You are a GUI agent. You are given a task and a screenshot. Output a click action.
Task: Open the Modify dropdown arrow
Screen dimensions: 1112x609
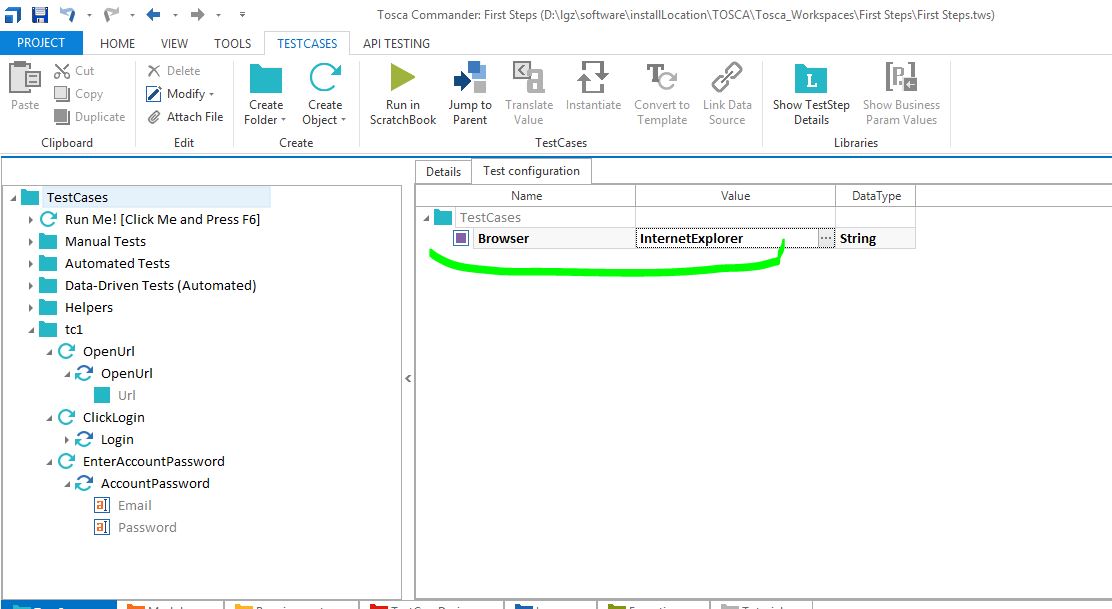click(x=211, y=94)
